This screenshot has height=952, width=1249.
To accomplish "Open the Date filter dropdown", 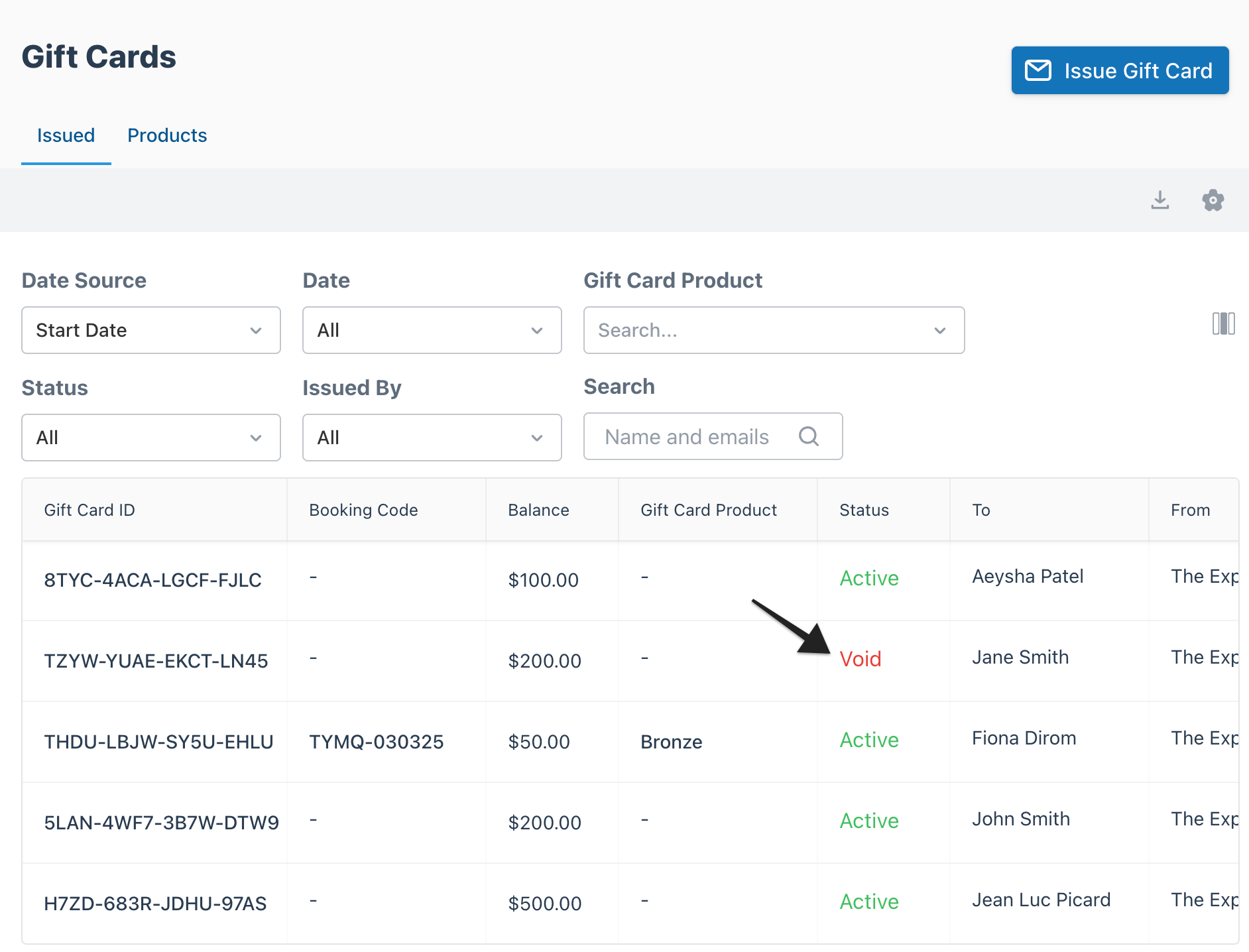I will 432,330.
